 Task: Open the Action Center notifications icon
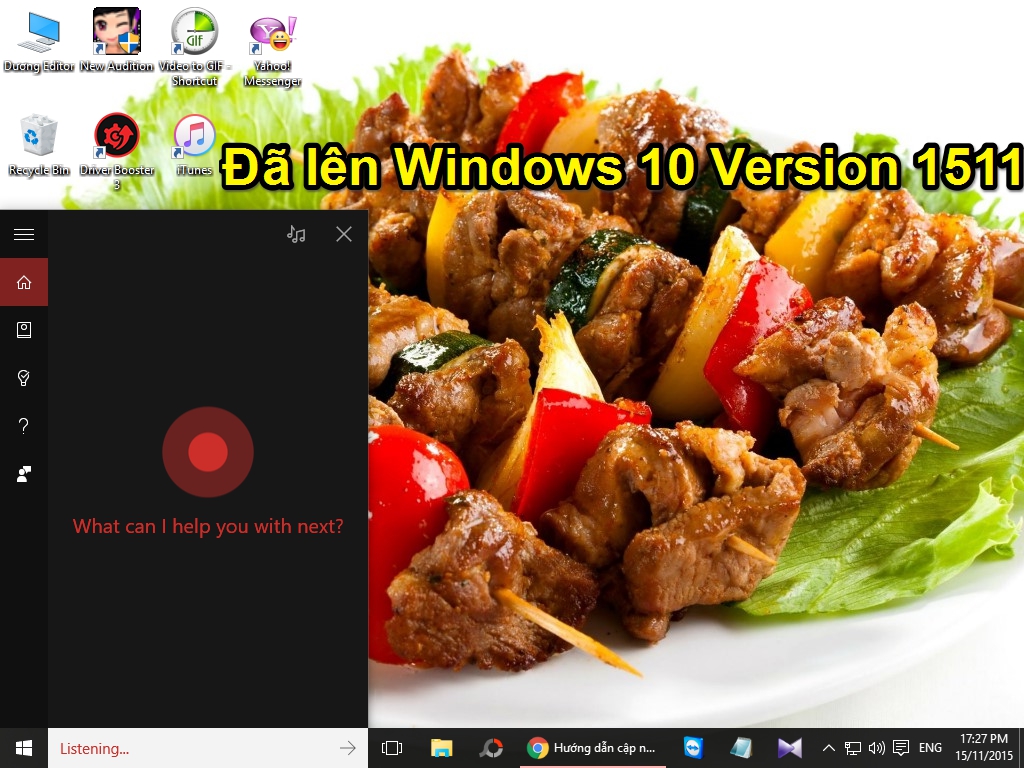pos(901,748)
